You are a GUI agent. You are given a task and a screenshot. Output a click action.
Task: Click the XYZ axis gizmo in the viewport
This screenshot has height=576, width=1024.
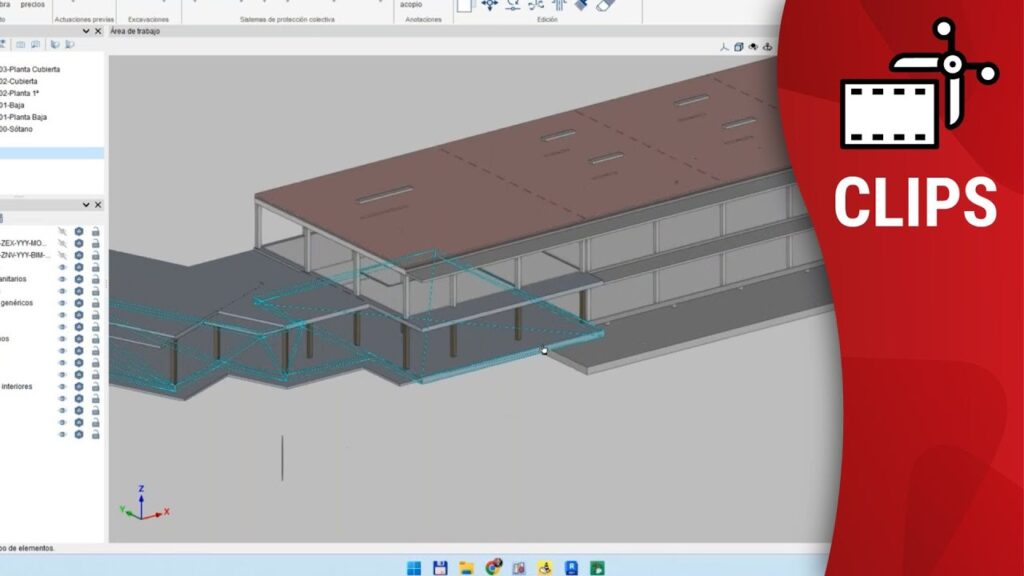pos(143,504)
